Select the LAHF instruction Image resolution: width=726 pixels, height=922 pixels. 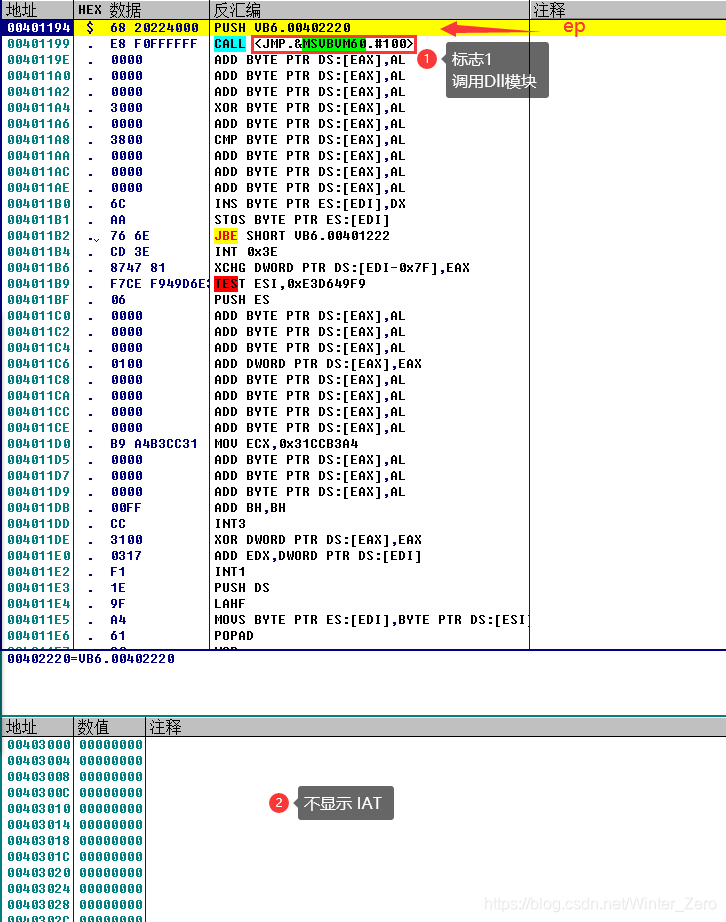230,603
